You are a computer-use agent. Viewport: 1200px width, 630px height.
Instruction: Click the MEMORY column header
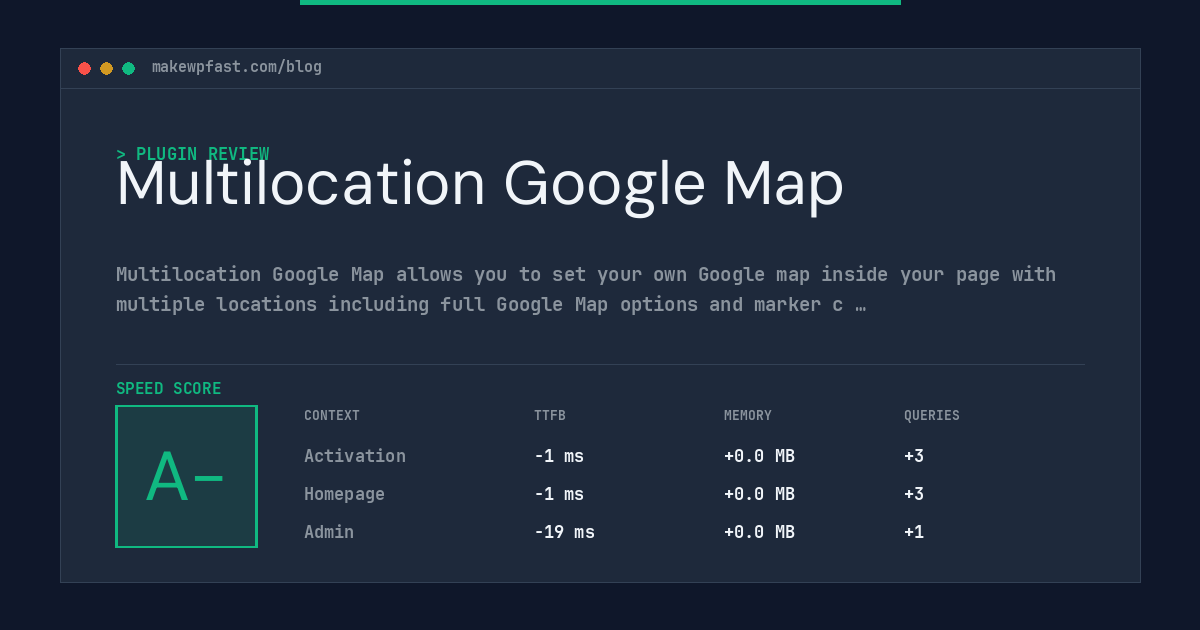click(748, 415)
